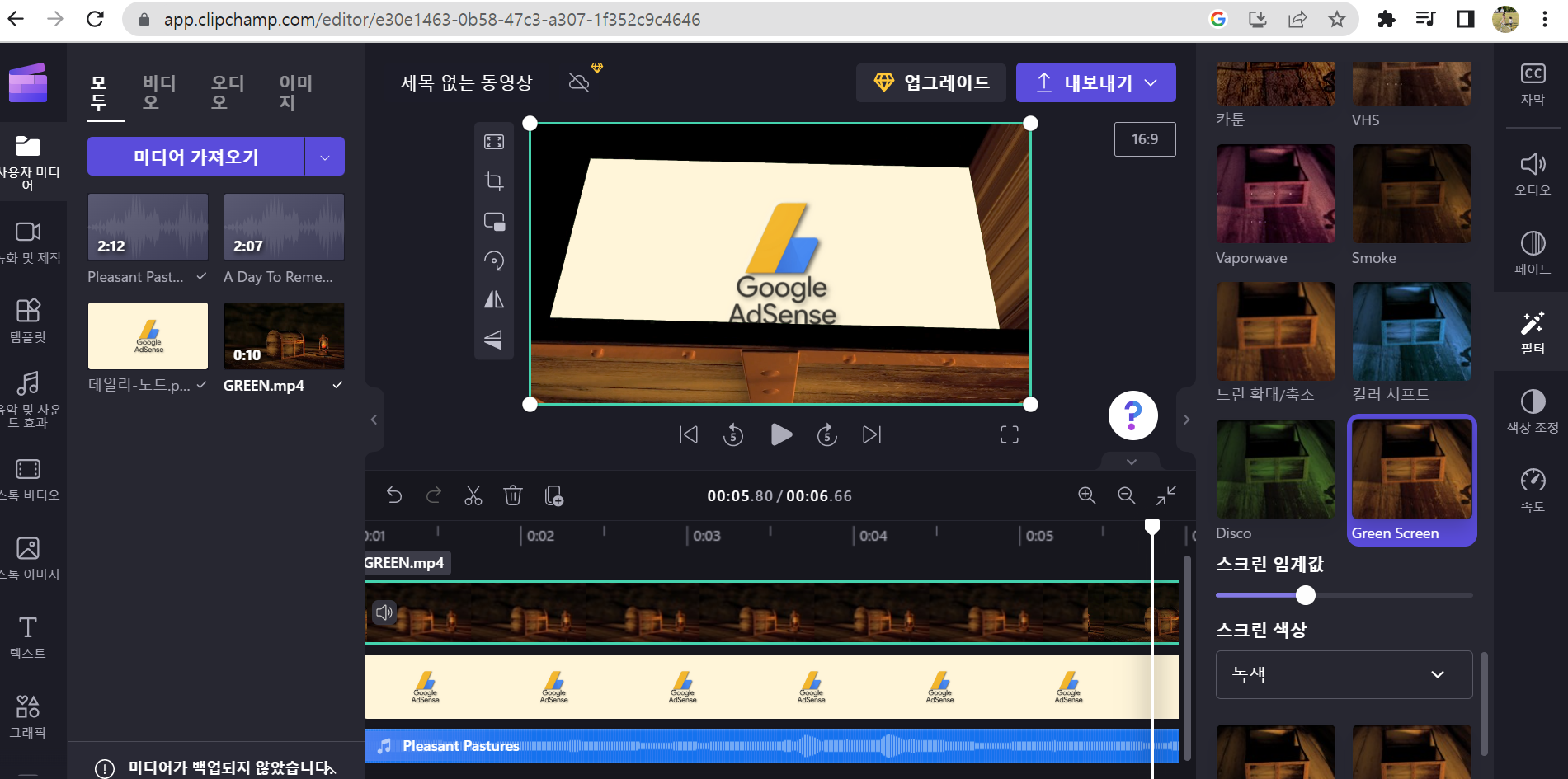Click the Upgrade button

(931, 82)
